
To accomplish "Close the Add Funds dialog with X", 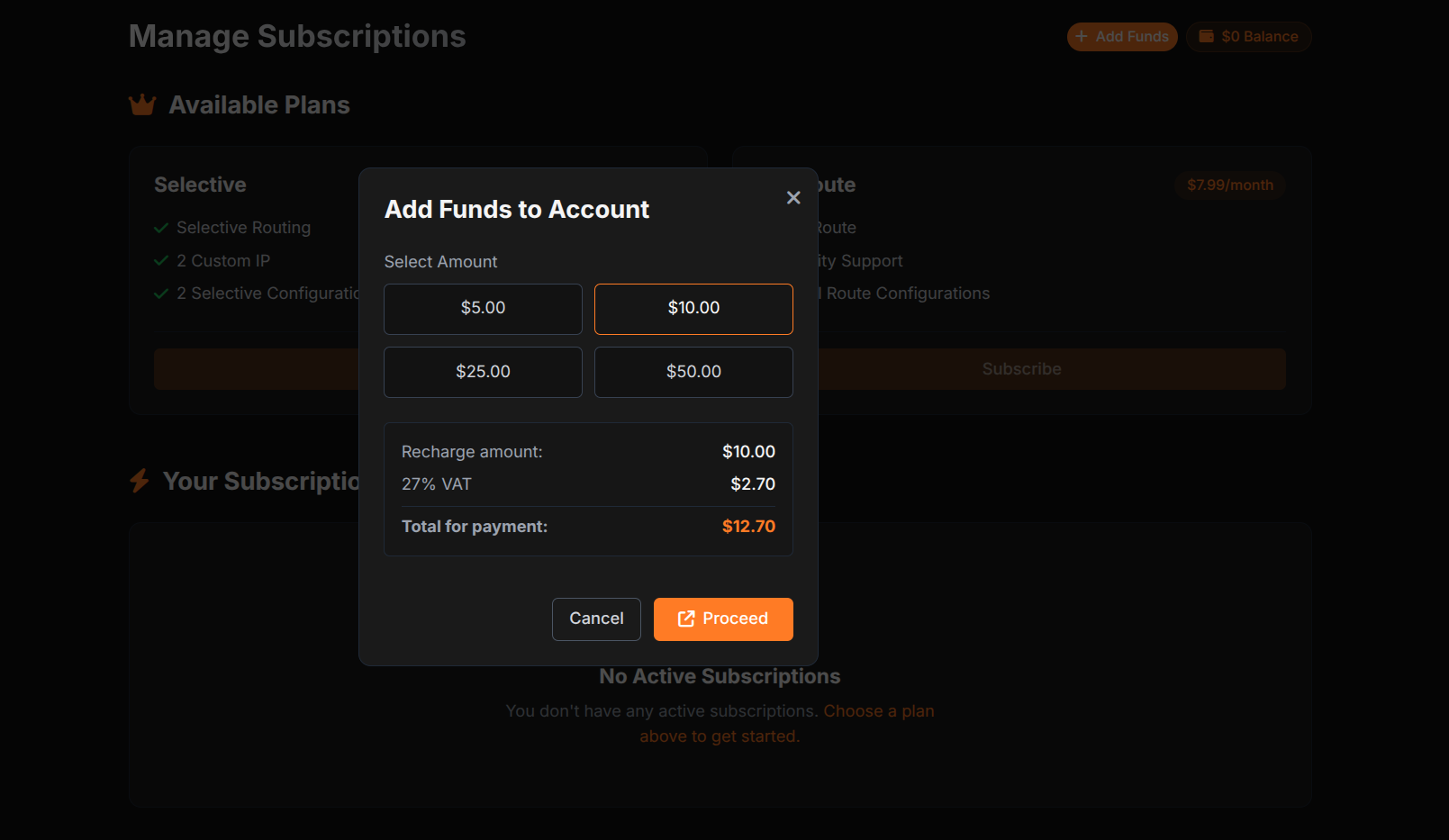I will [x=793, y=197].
